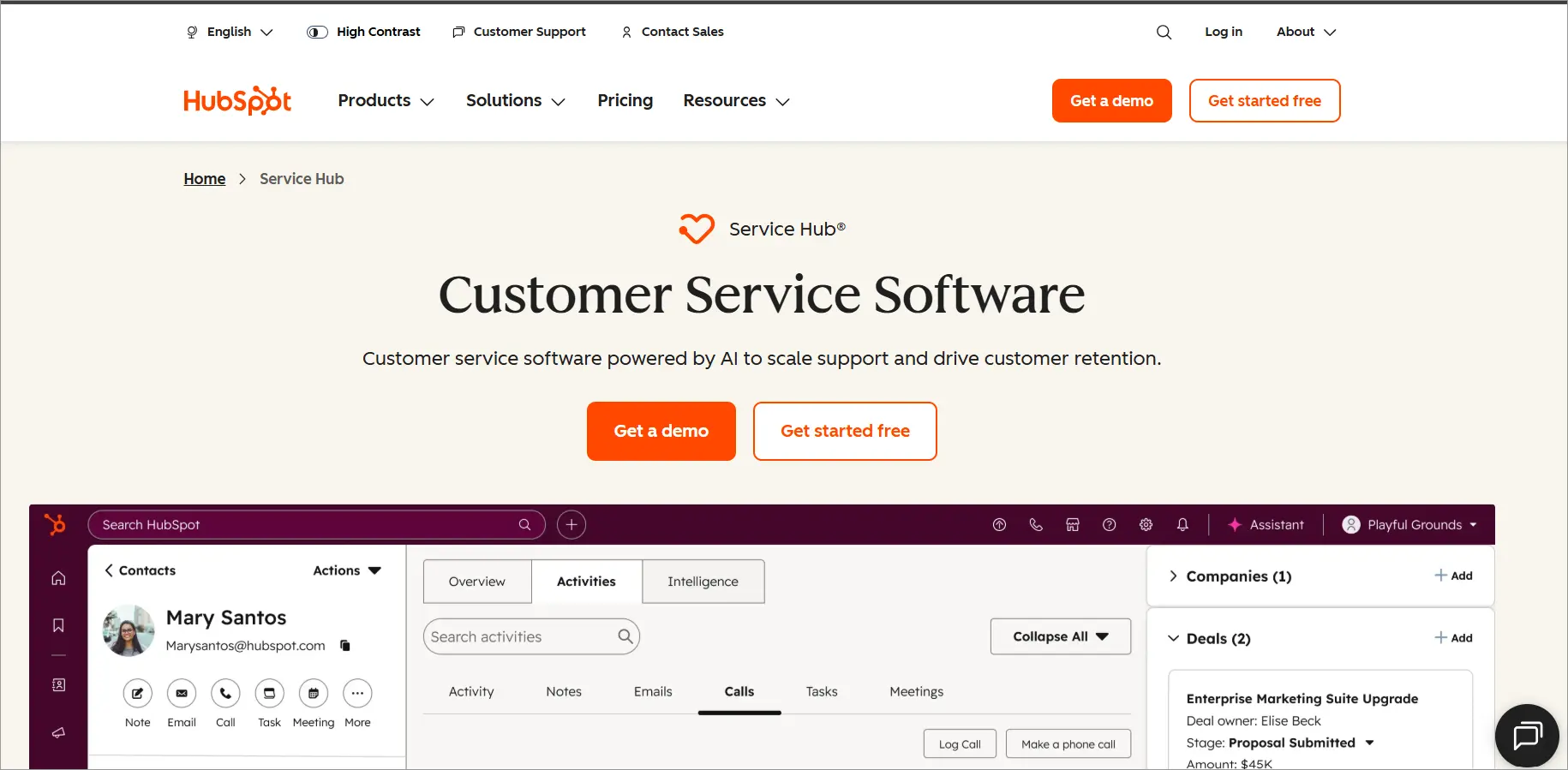Screen dimensions: 1568x770
Task: Go back to Contacts list
Action: tap(140, 570)
